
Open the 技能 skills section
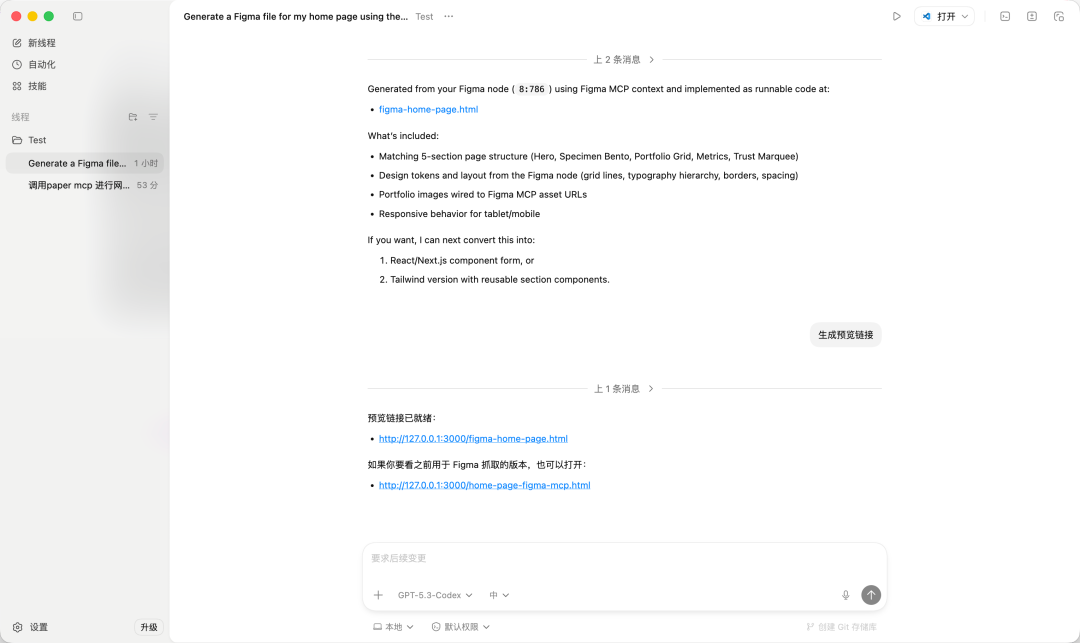(x=30, y=86)
